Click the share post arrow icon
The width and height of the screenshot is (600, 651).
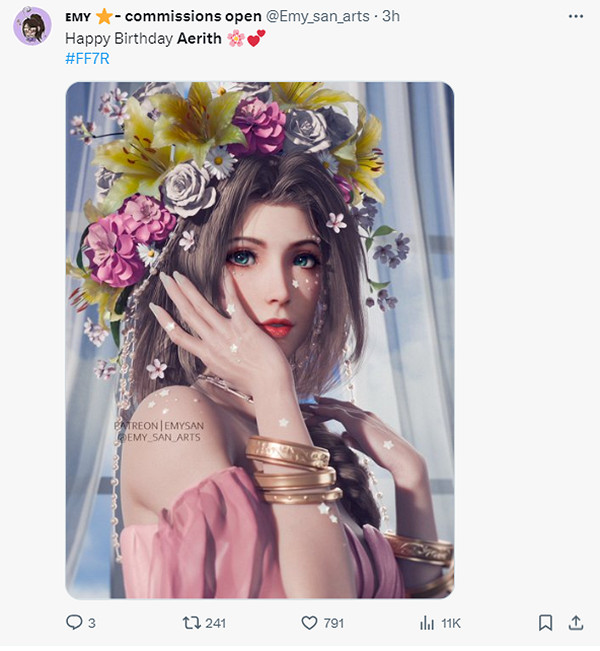pos(575,623)
